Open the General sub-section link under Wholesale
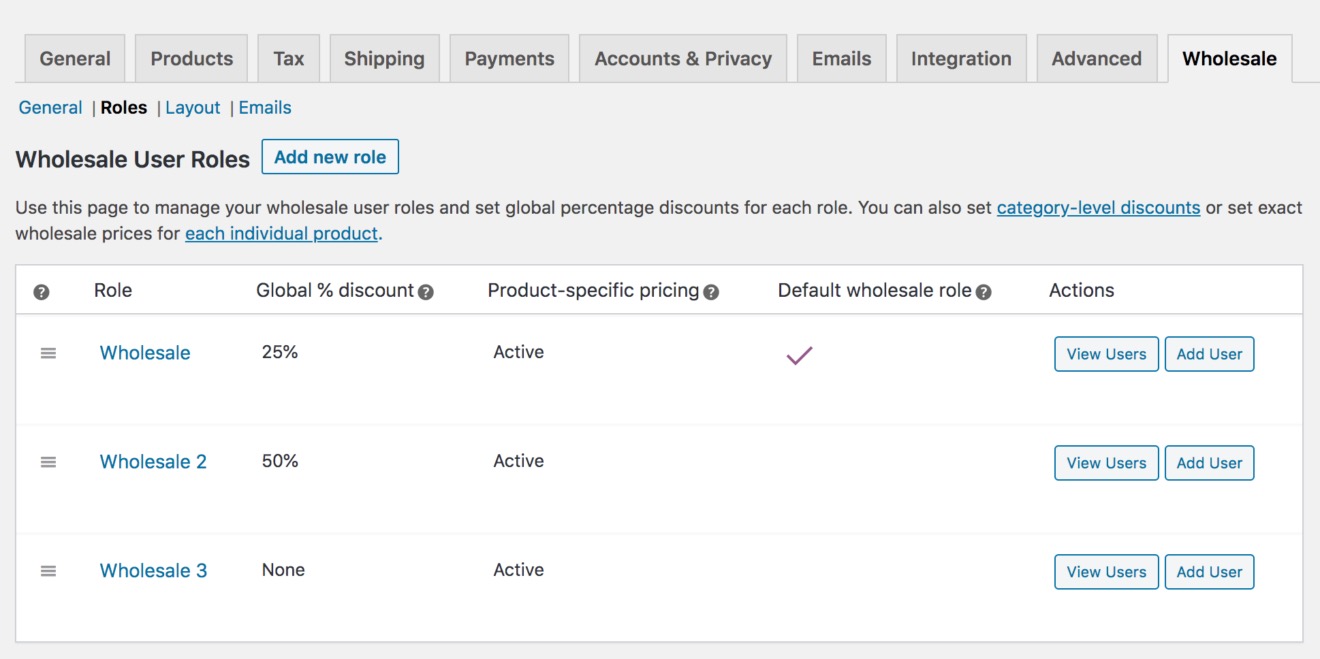 coord(50,108)
